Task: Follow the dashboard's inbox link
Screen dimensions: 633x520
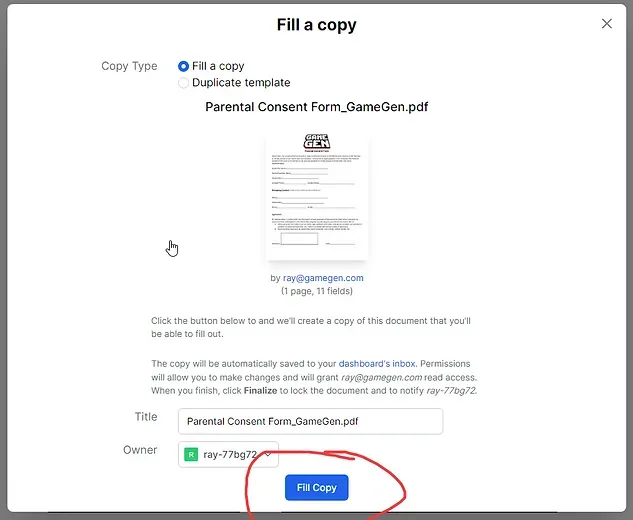Action: click(377, 363)
